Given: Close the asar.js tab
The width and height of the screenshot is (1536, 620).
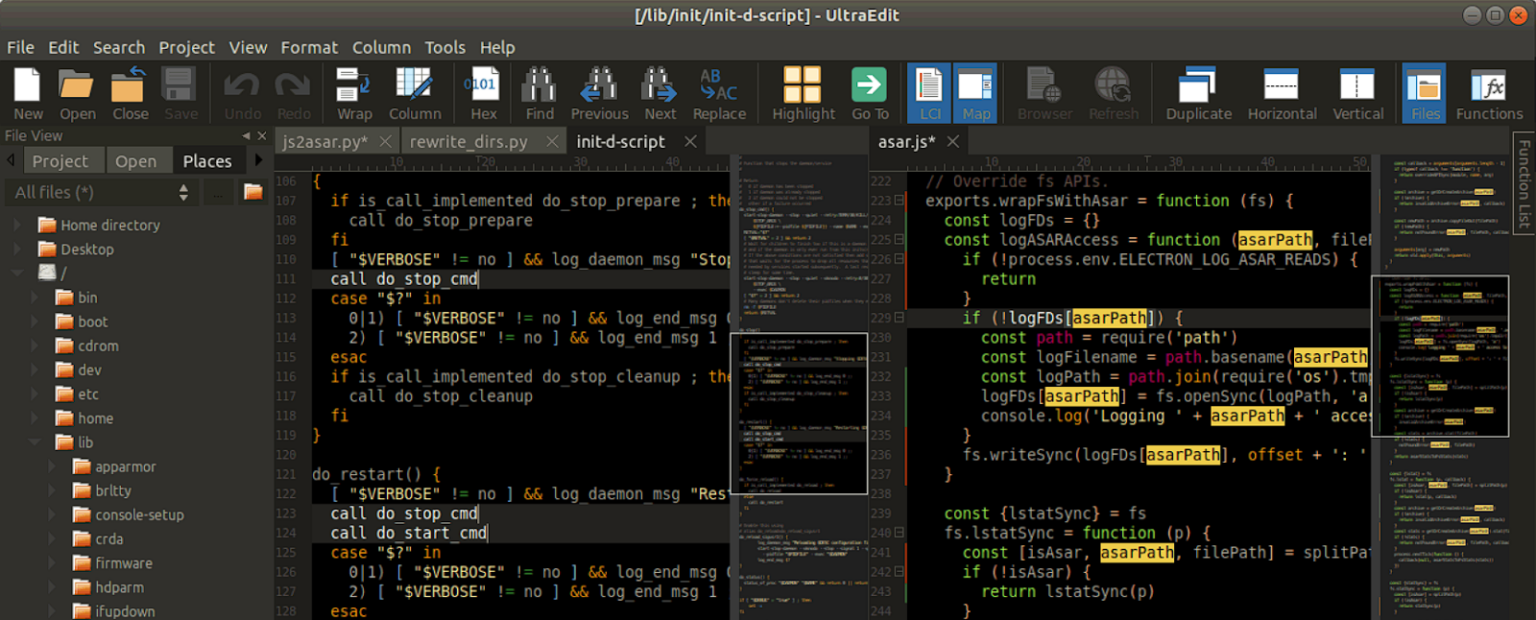Looking at the screenshot, I should [952, 141].
